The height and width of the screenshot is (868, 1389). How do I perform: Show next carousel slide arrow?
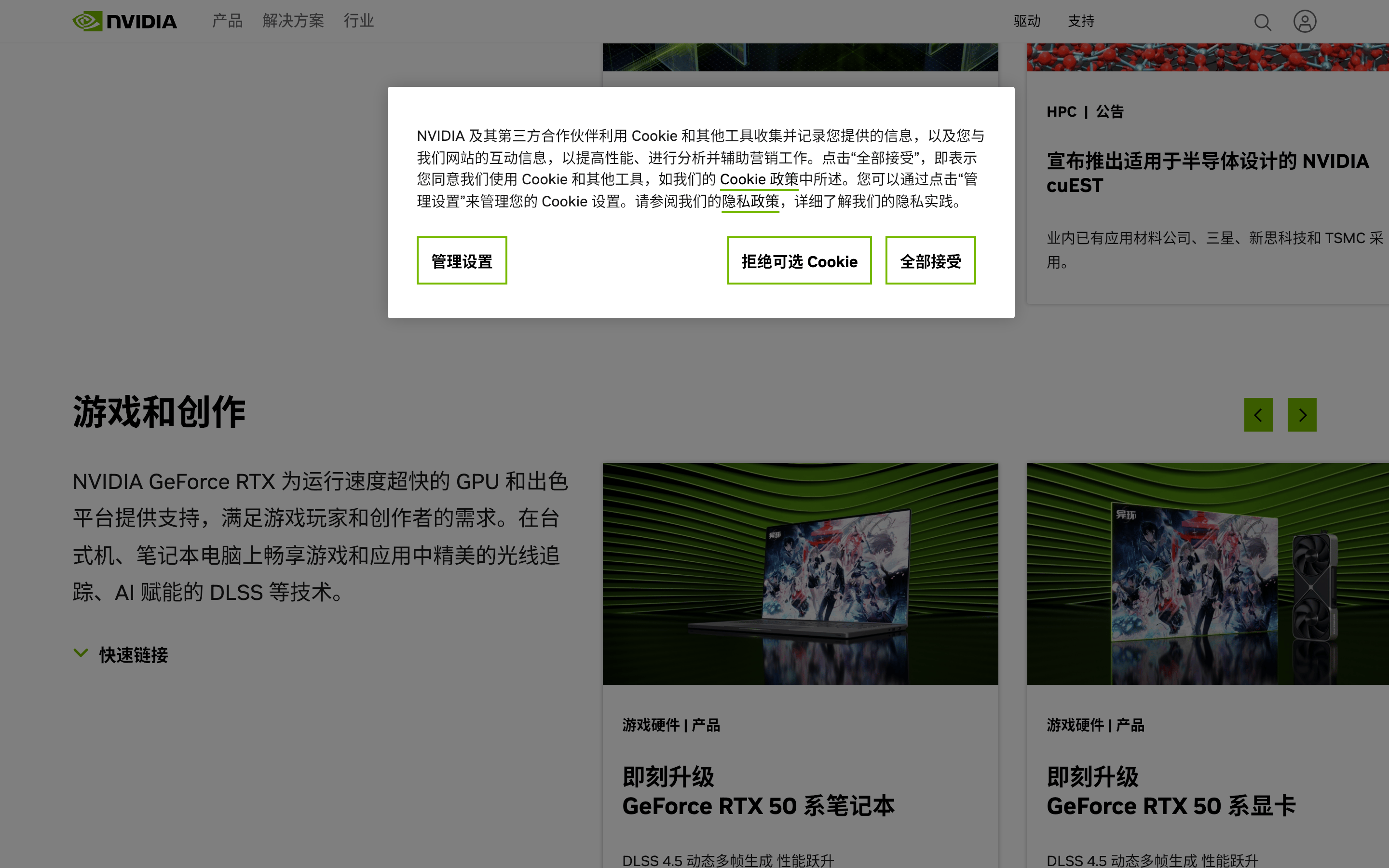1302,415
